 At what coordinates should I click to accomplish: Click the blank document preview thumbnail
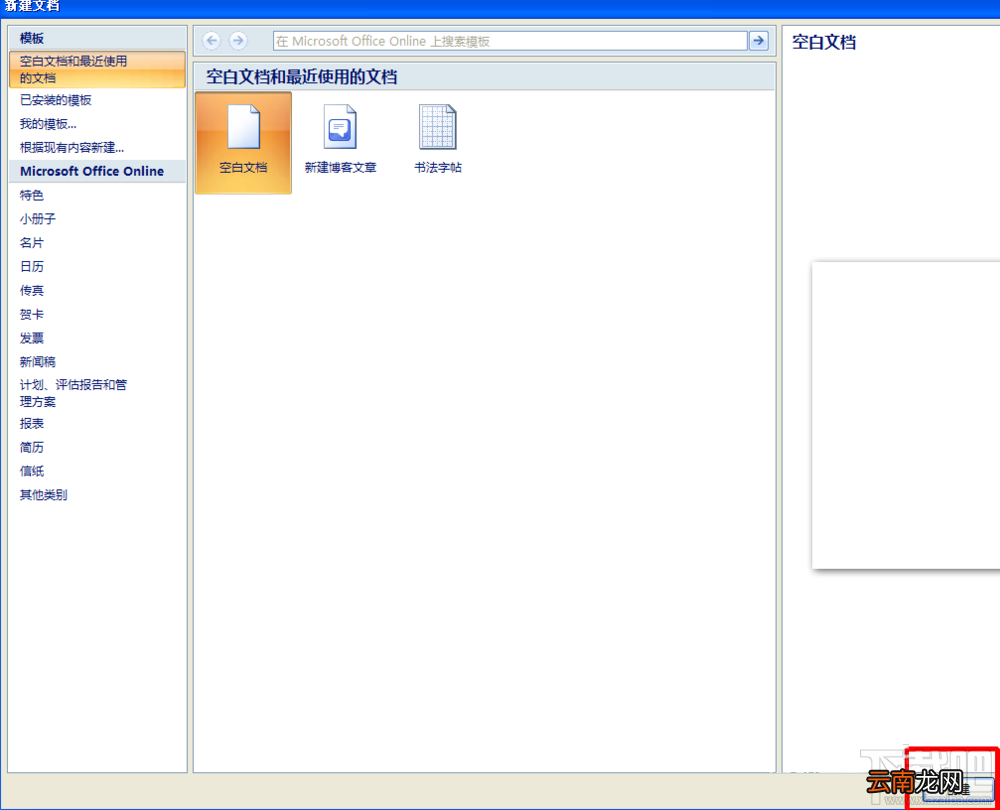(x=906, y=415)
